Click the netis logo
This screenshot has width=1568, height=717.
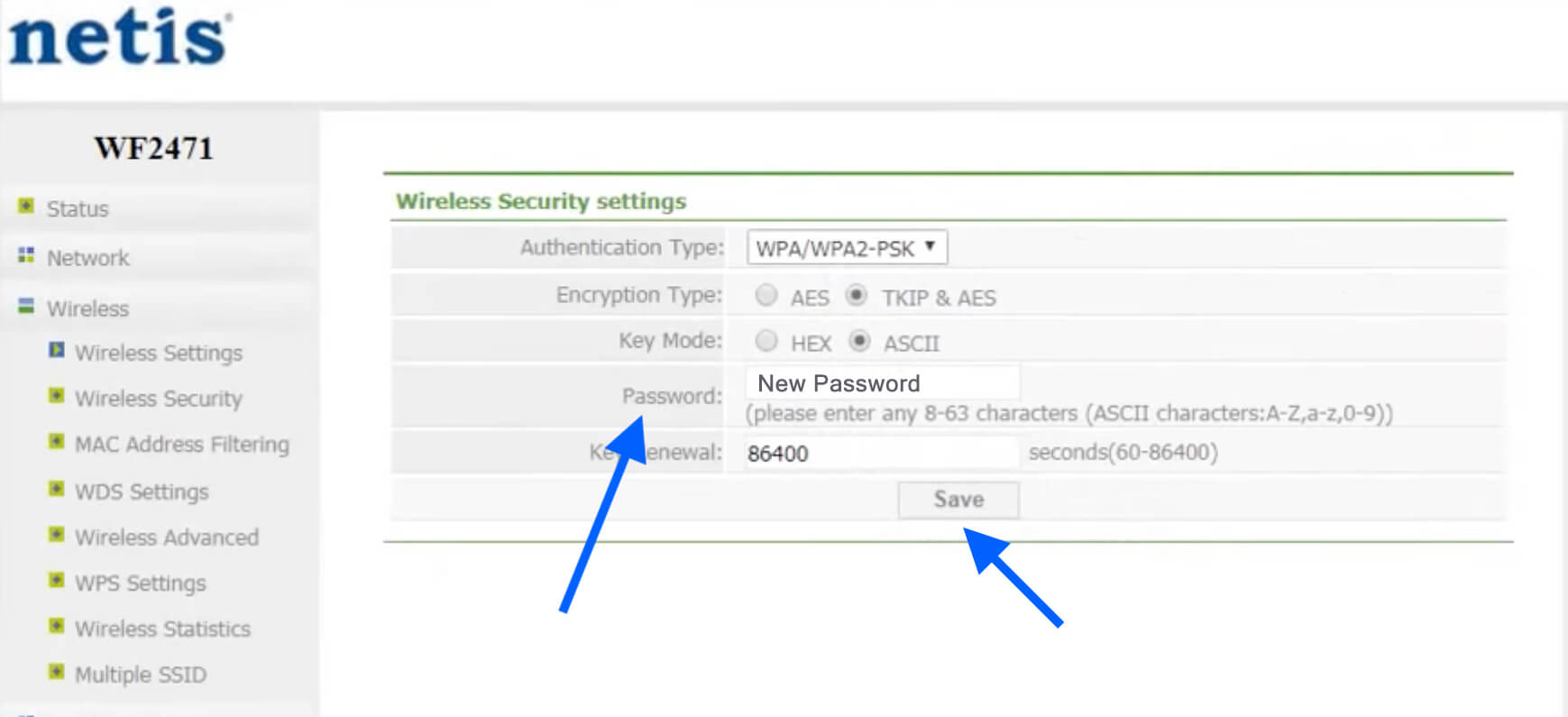click(119, 38)
